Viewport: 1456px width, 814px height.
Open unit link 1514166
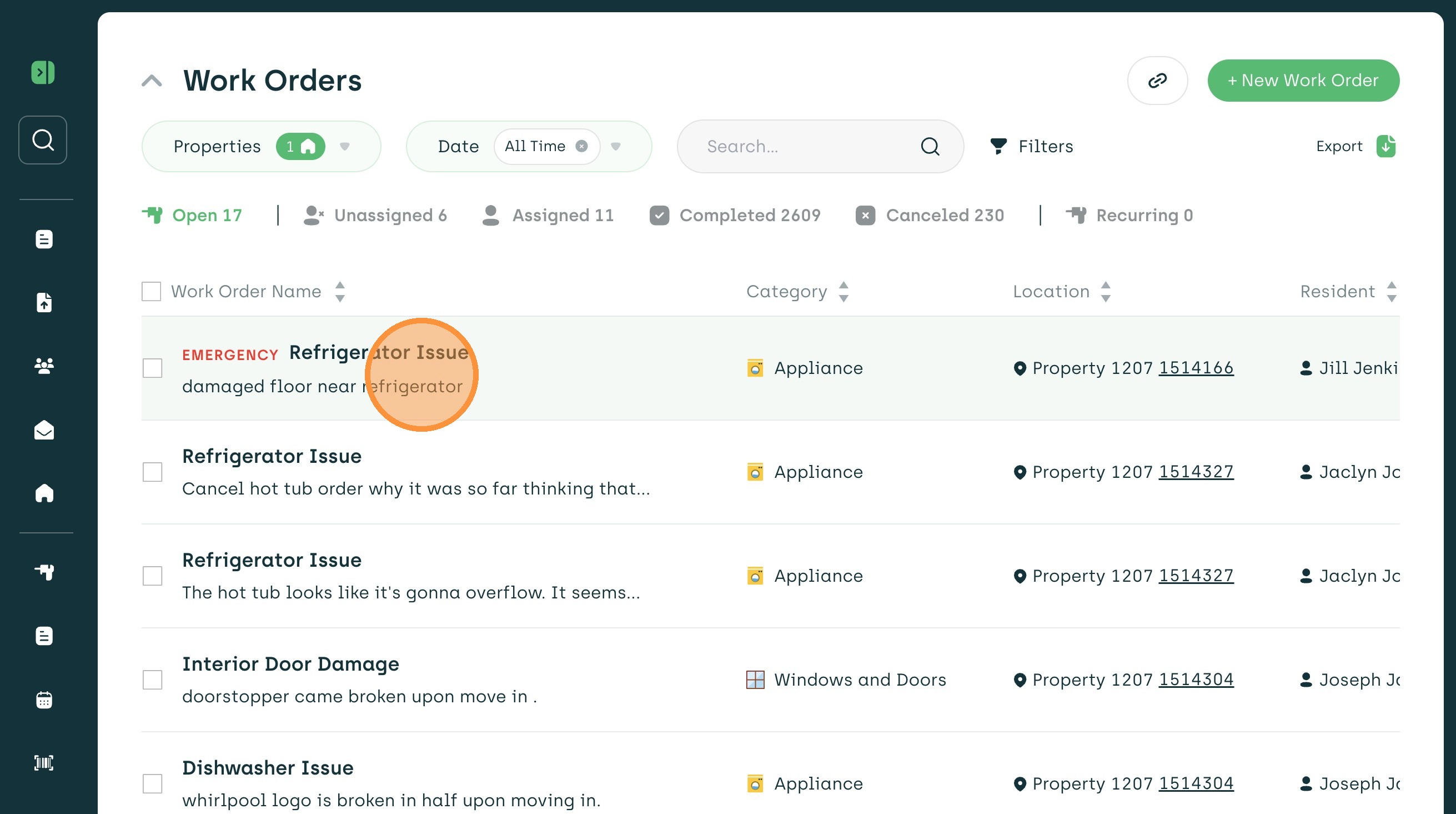point(1196,368)
